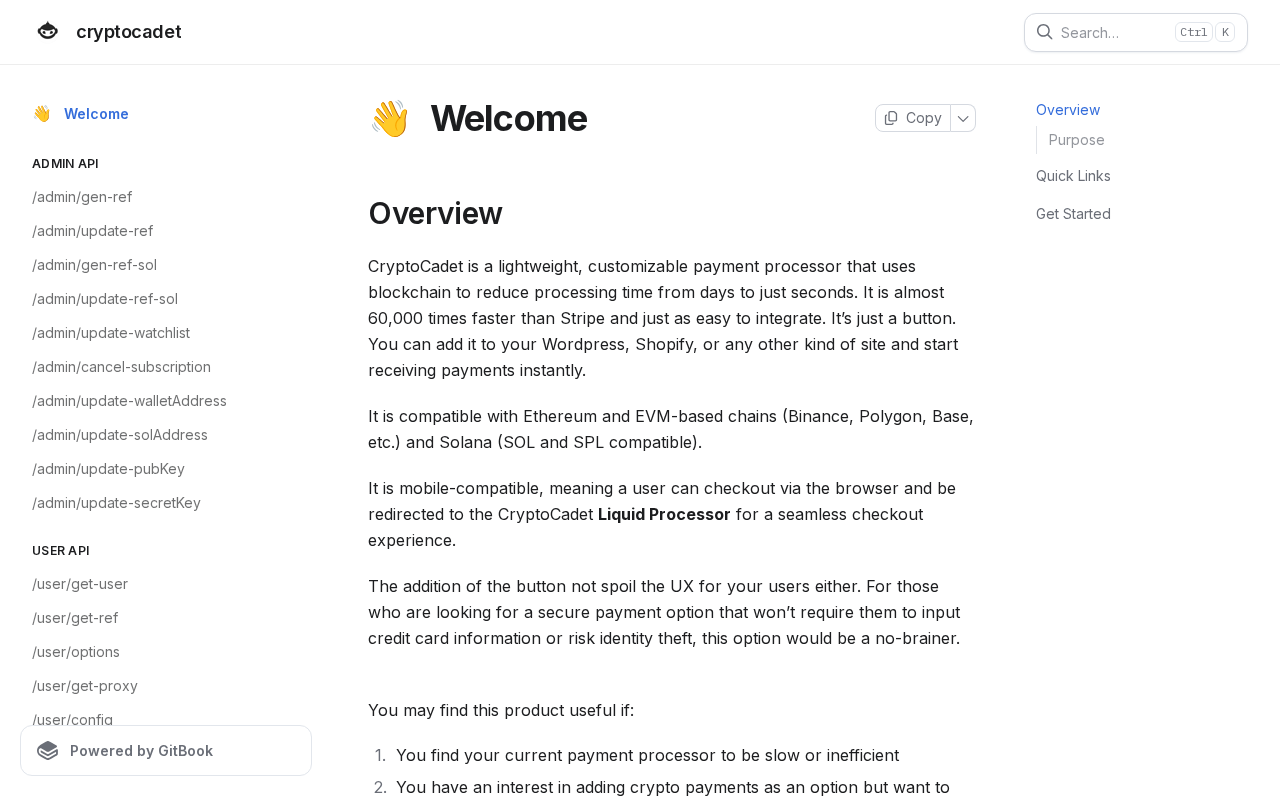1280x800 pixels.
Task: Jump to Overview section in outline
Action: [x=1068, y=110]
